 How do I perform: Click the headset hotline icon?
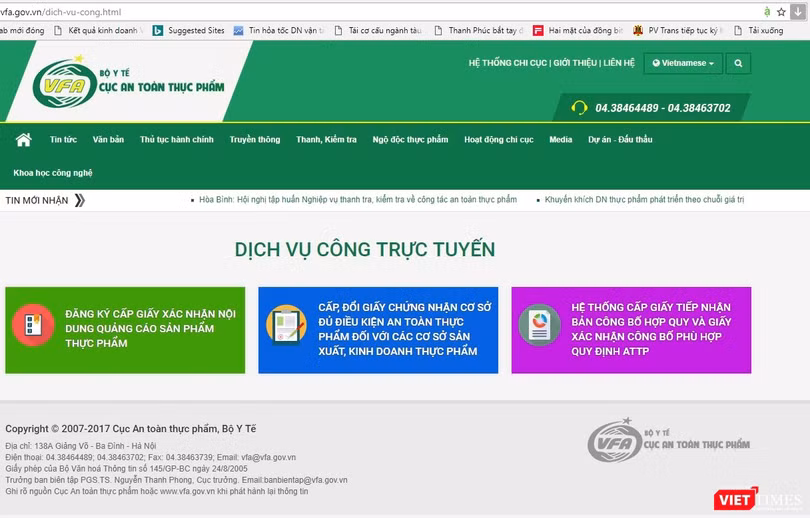(579, 108)
